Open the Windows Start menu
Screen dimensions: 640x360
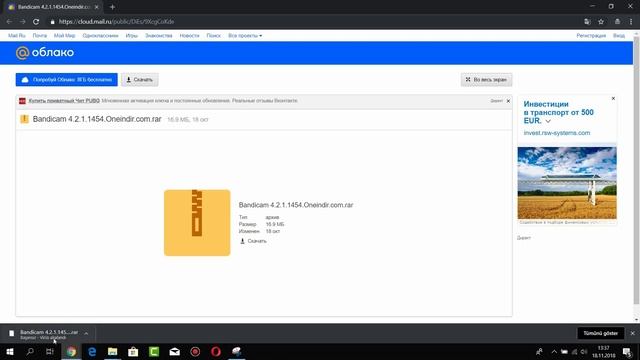click(10, 351)
